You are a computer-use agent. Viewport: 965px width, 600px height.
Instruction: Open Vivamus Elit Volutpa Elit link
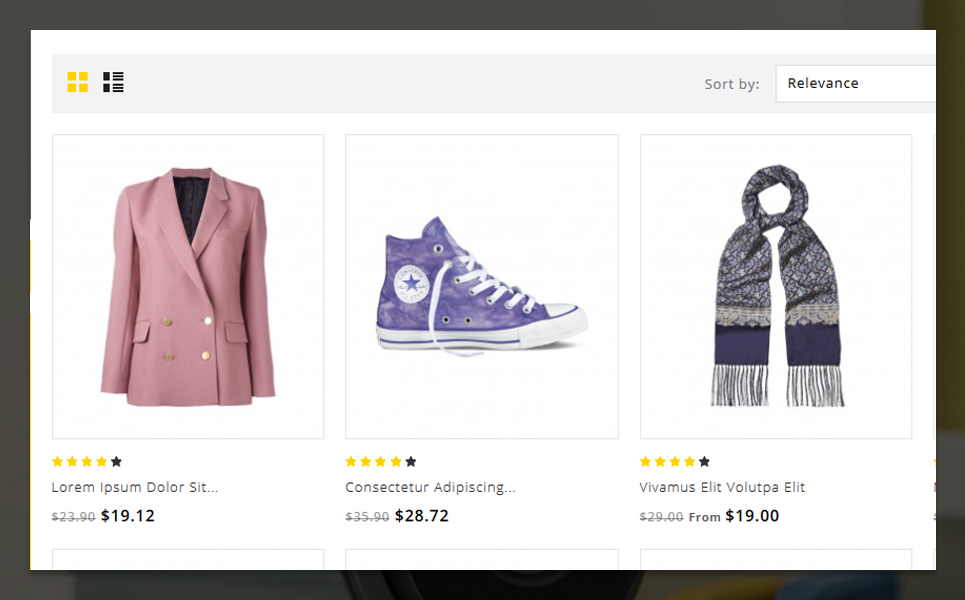(722, 487)
